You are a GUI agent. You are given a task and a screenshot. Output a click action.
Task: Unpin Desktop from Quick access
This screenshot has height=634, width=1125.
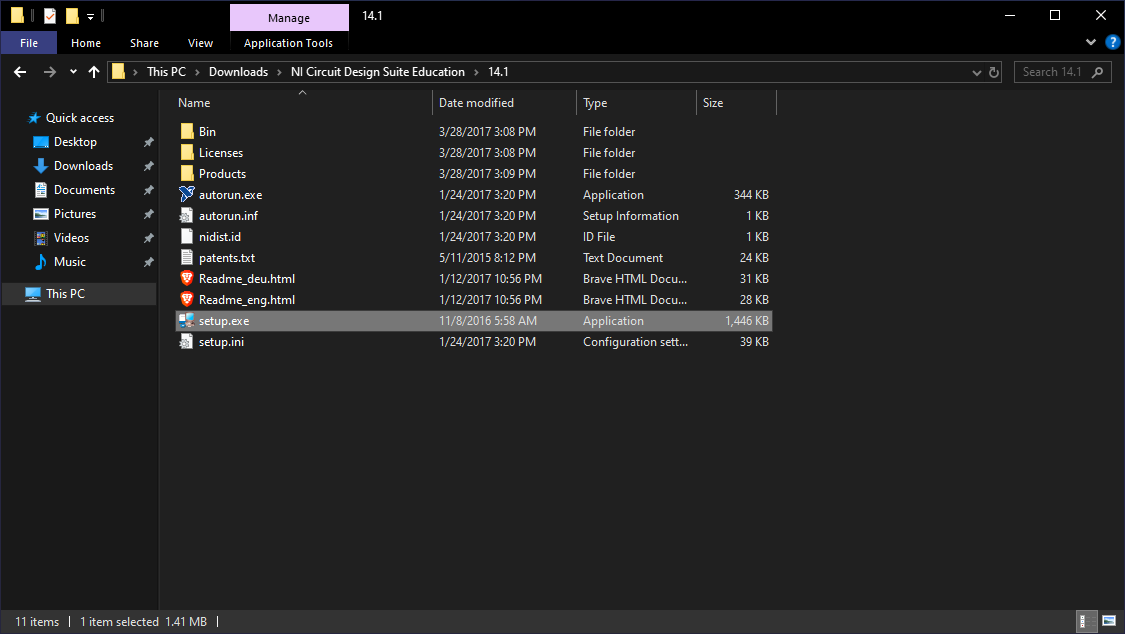pyautogui.click(x=149, y=142)
